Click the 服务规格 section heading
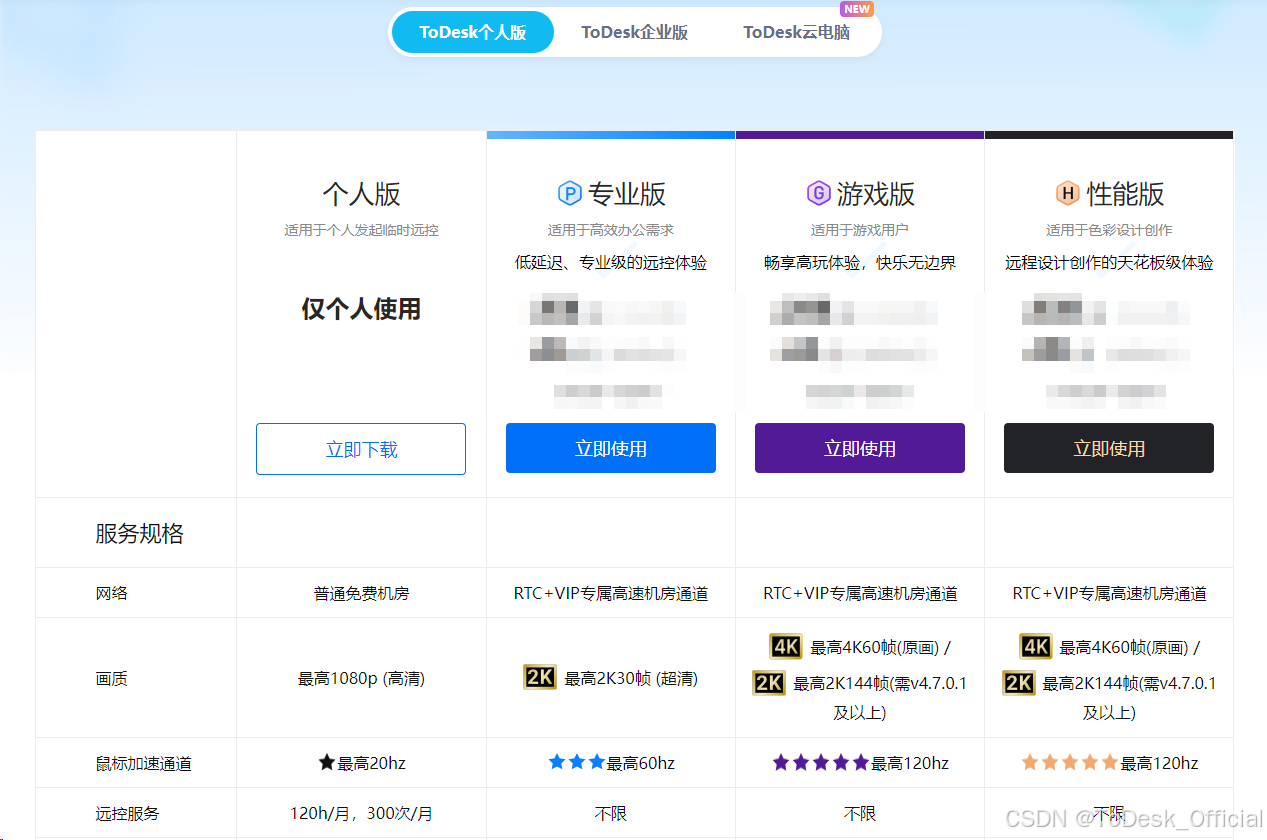 140,534
